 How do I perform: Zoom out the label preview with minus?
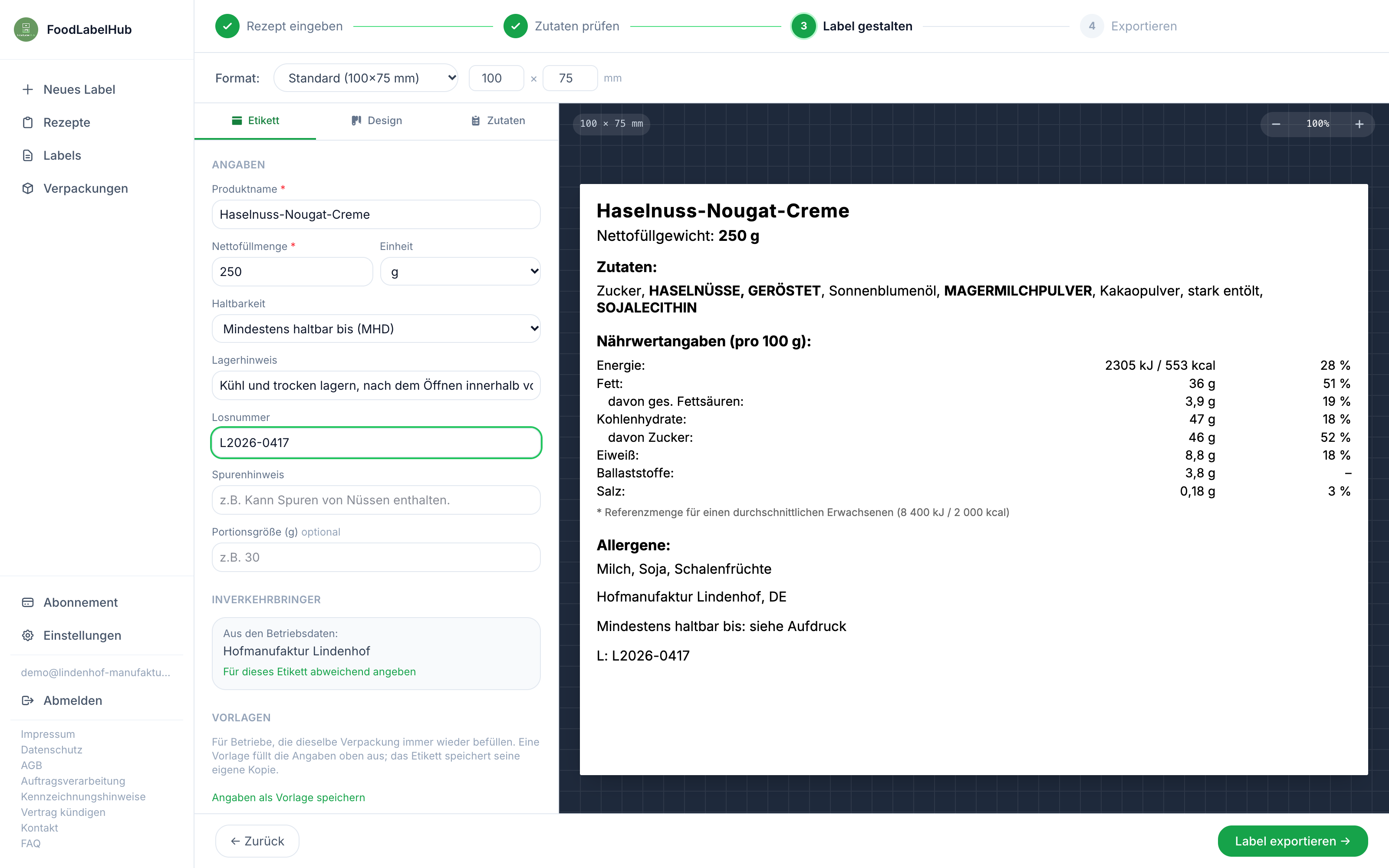1276,124
